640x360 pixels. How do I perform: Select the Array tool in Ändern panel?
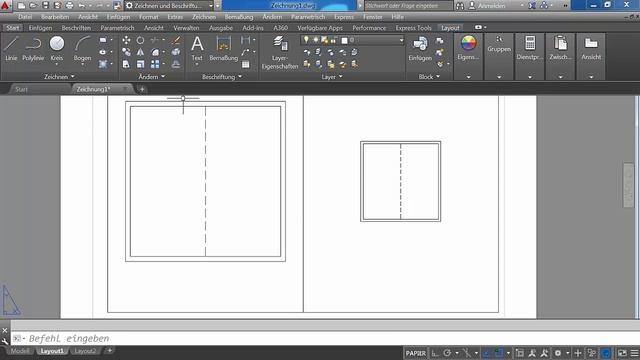(x=155, y=64)
